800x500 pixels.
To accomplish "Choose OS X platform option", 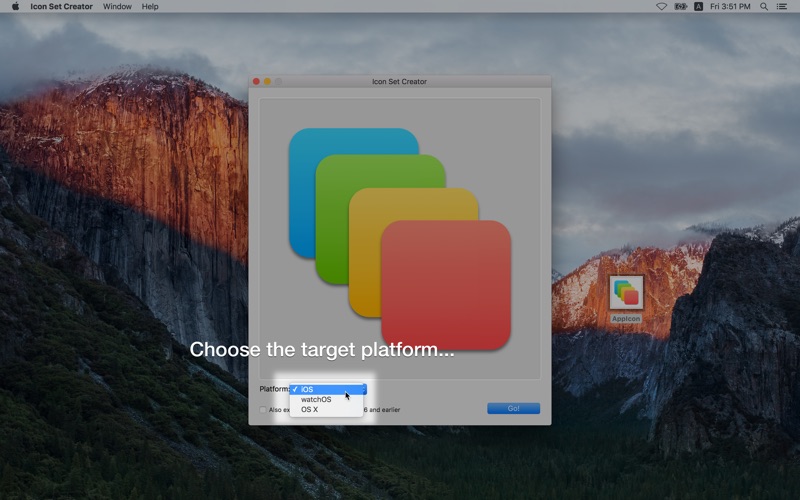I will [x=327, y=410].
